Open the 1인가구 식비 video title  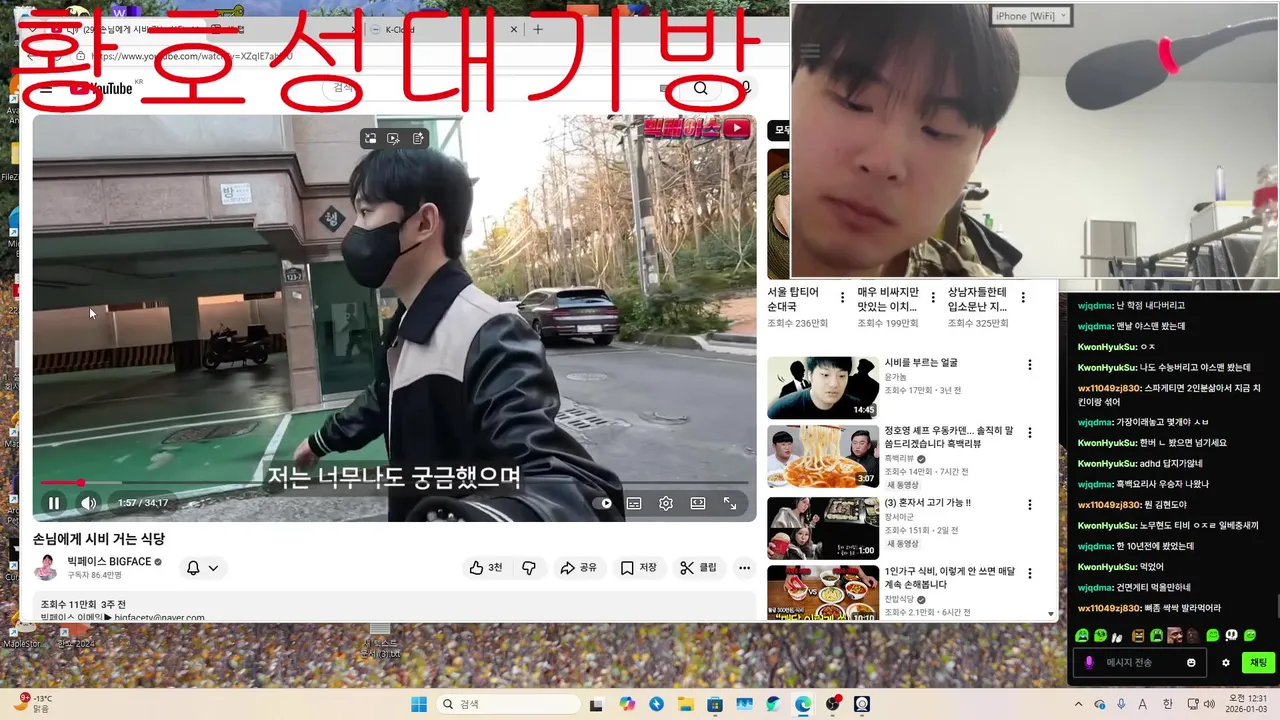point(949,577)
